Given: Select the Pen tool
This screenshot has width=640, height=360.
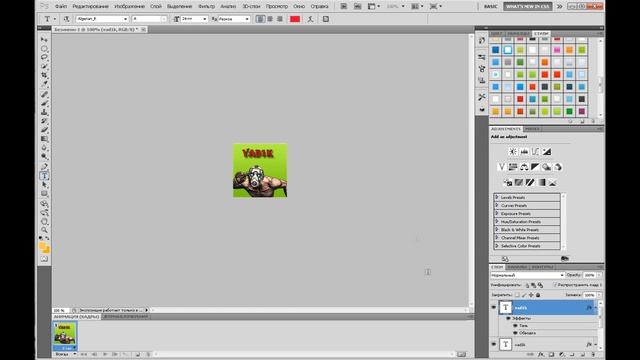Looking at the screenshot, I should point(44,167).
